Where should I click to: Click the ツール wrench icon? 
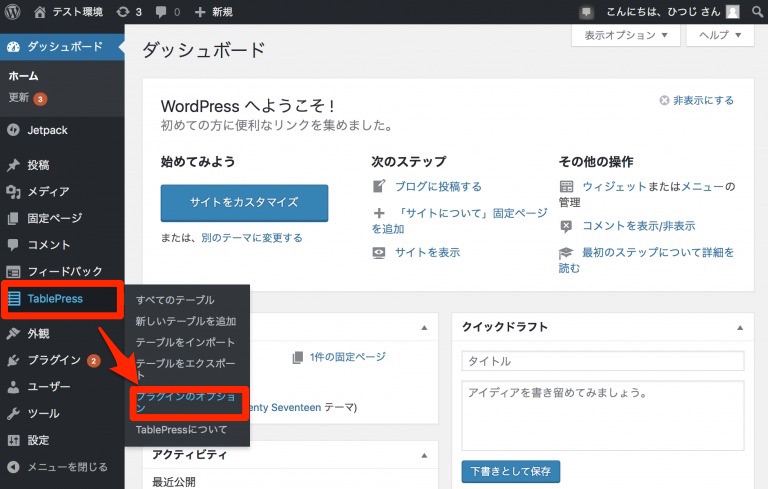click(x=14, y=414)
